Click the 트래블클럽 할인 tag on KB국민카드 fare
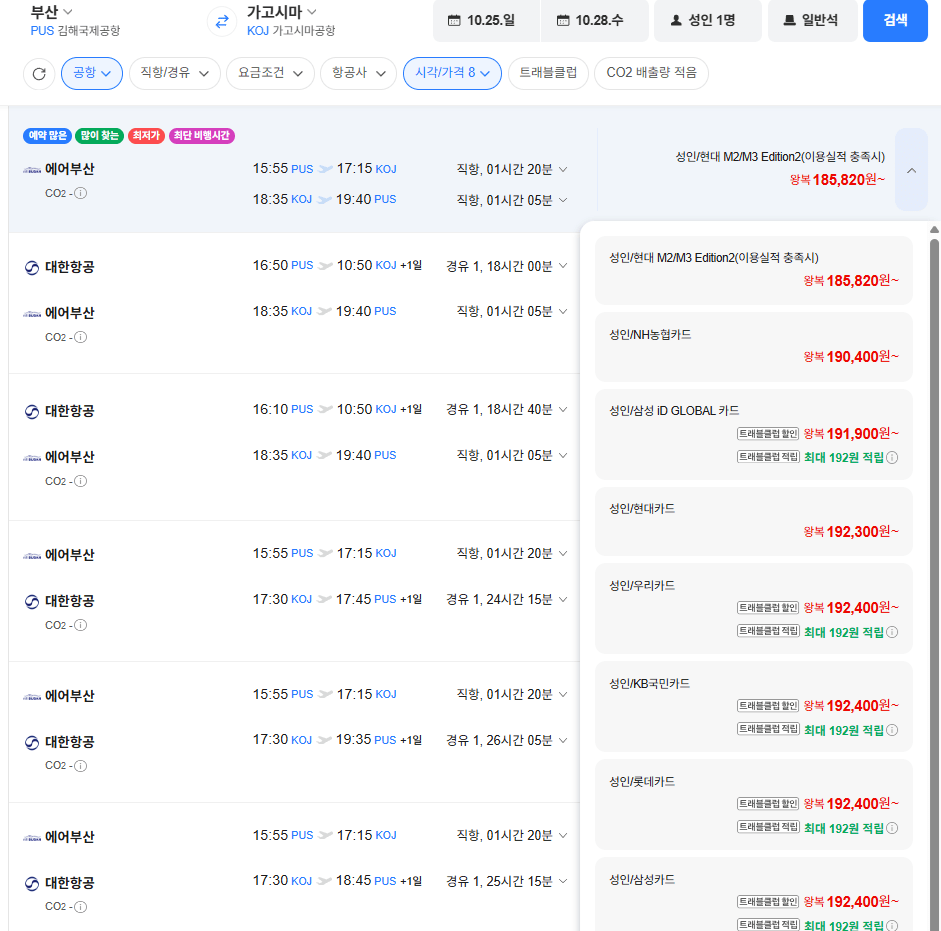 pyautogui.click(x=768, y=705)
